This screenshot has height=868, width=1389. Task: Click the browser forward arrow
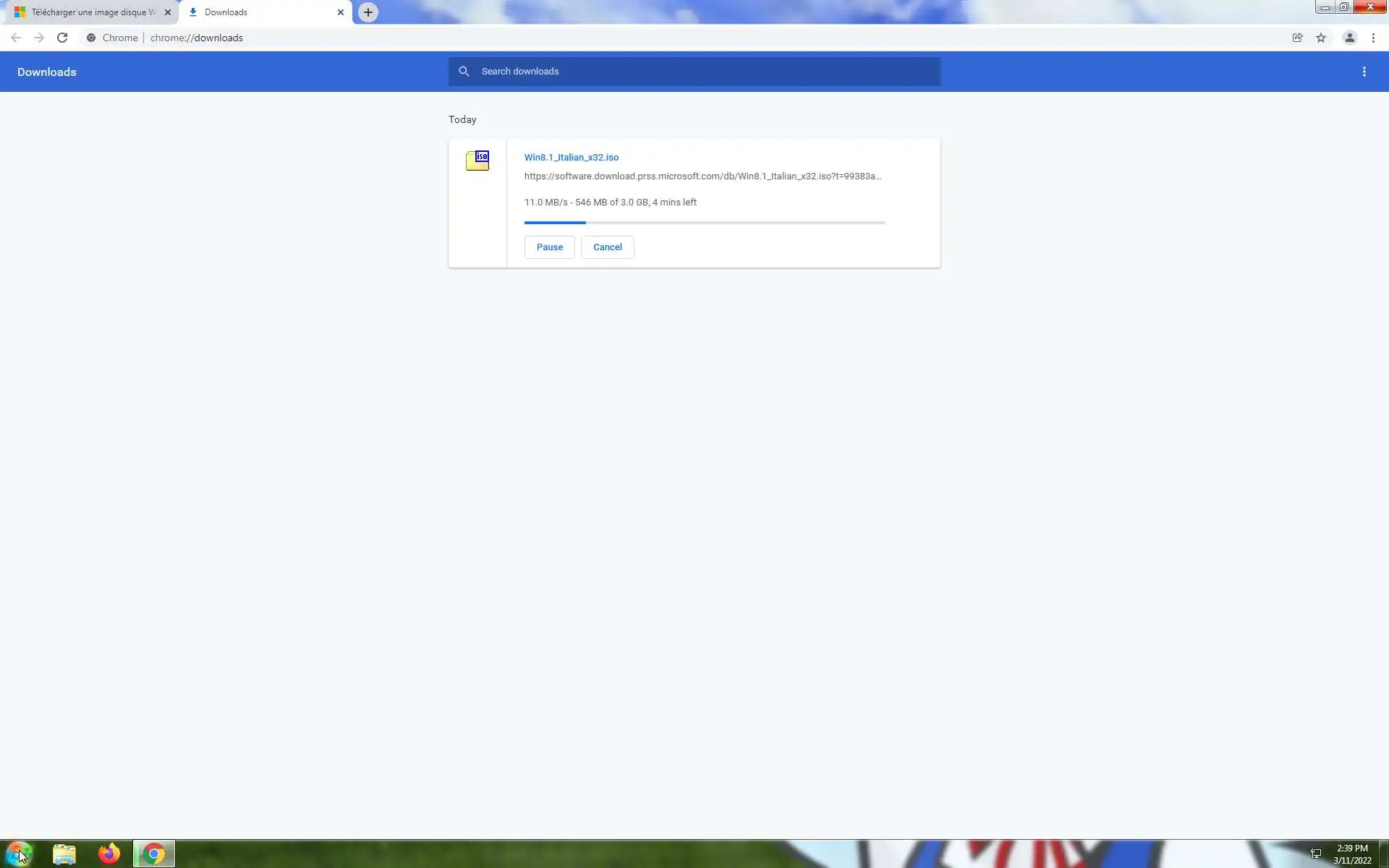[x=39, y=38]
